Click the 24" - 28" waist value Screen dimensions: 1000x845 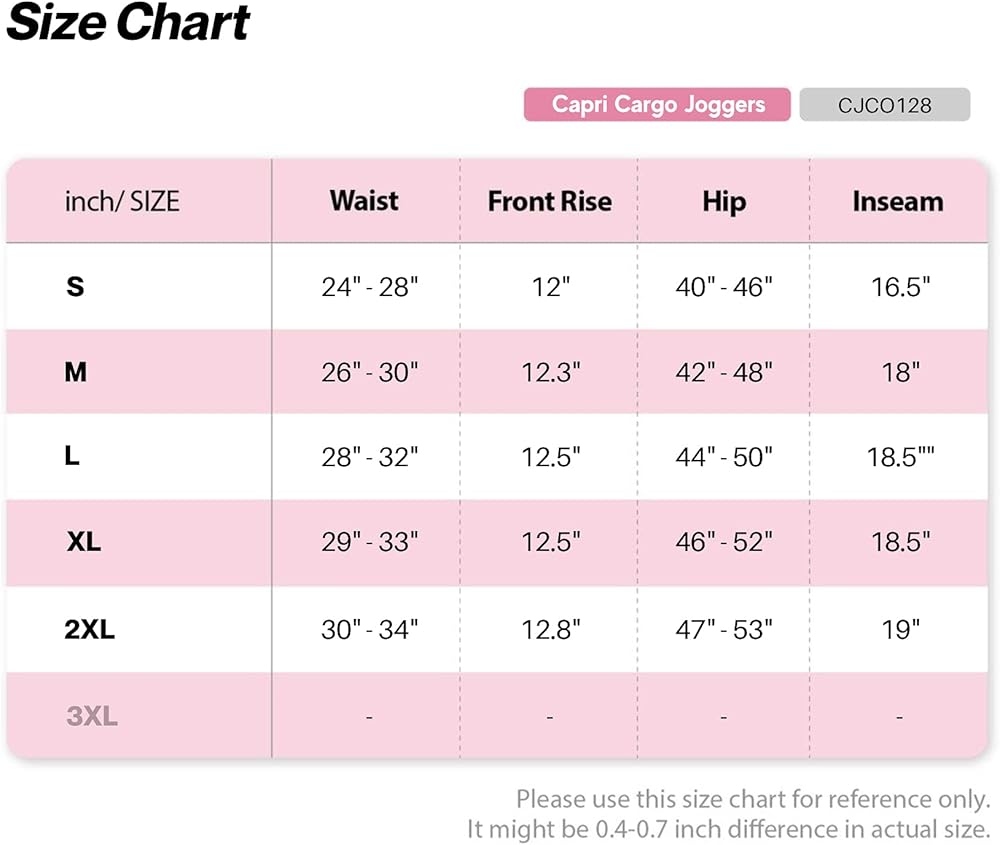point(369,287)
